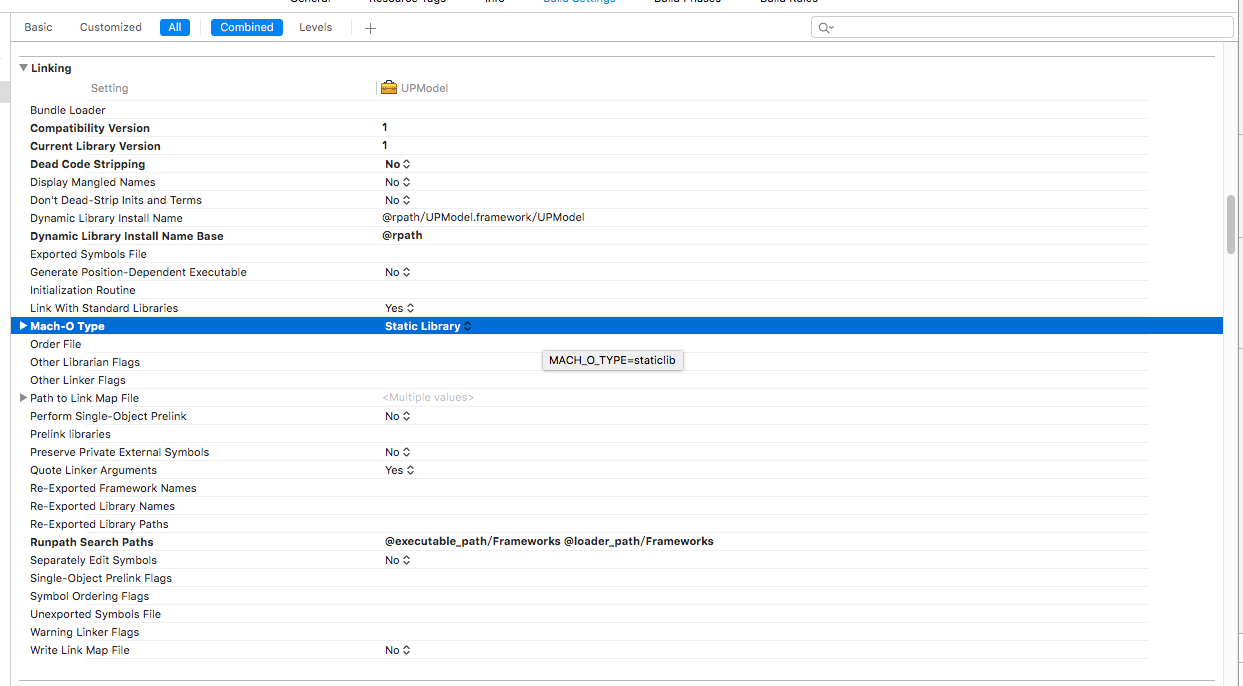
Task: Select the Basic filter tab
Action: click(39, 27)
